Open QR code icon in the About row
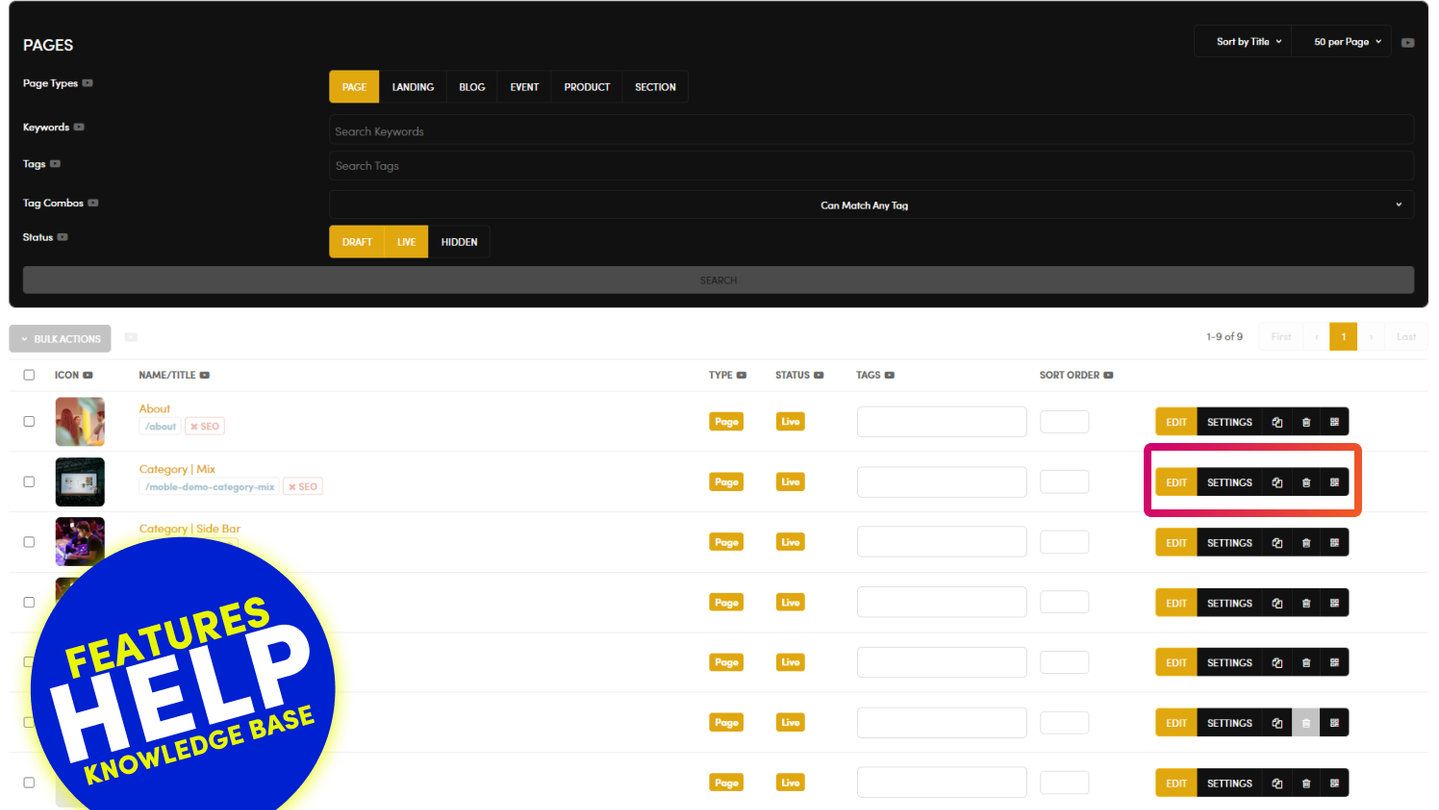 (x=1334, y=422)
